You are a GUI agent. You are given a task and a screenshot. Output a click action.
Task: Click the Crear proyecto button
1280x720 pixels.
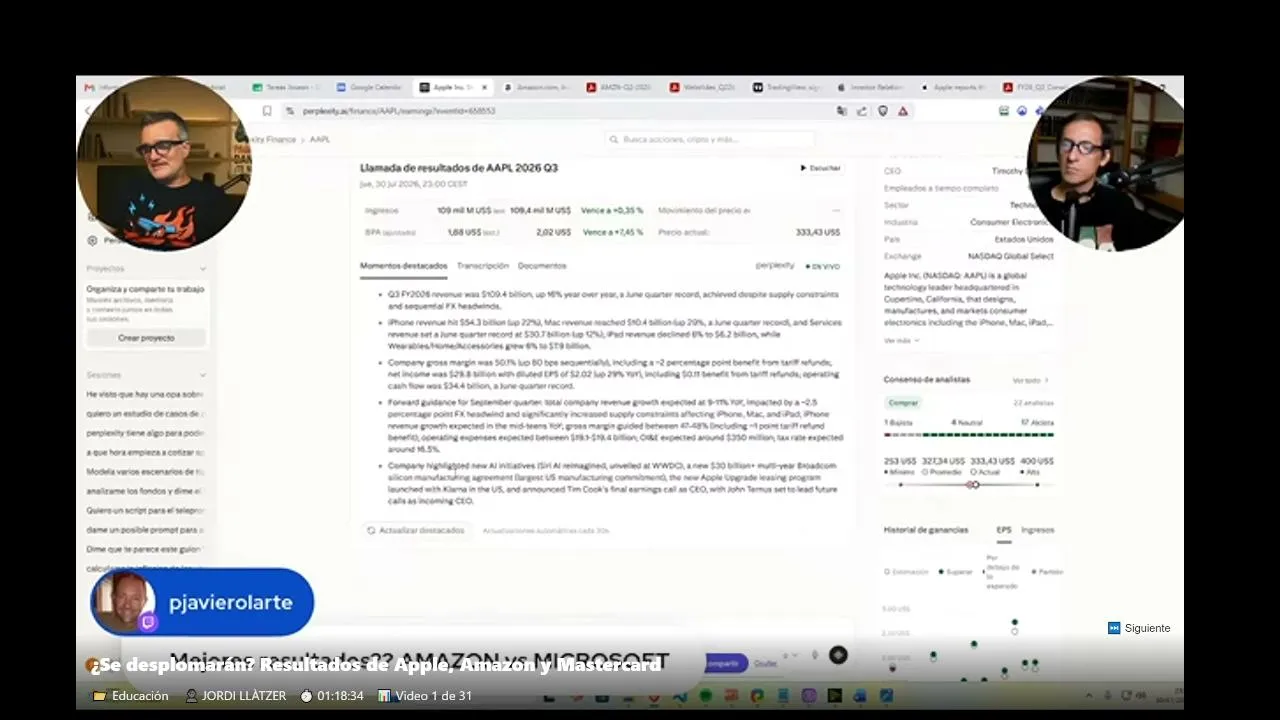(146, 338)
